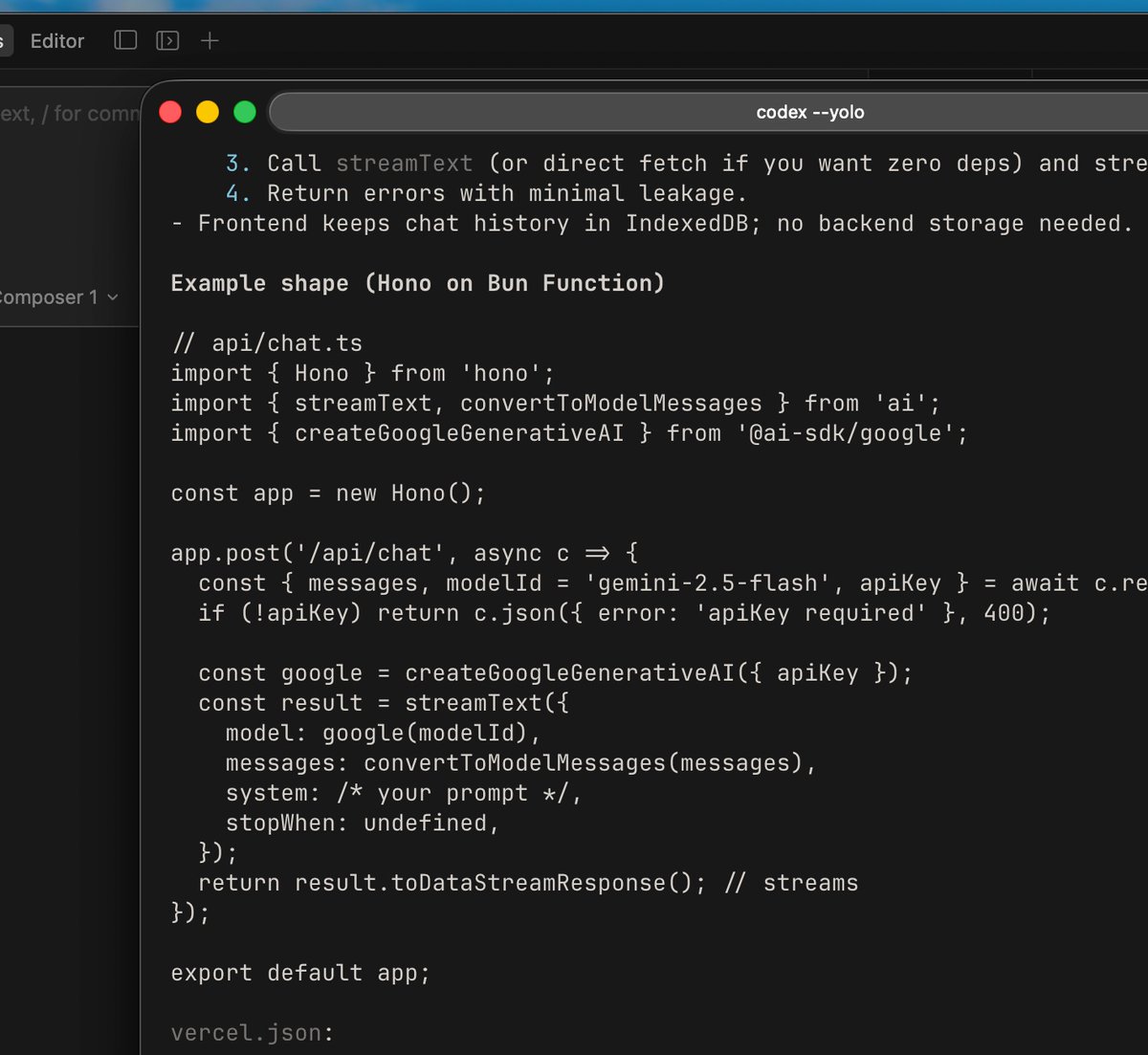Viewport: 1148px width, 1055px height.
Task: Toggle the primary sidebar panel icon
Action: [x=125, y=40]
